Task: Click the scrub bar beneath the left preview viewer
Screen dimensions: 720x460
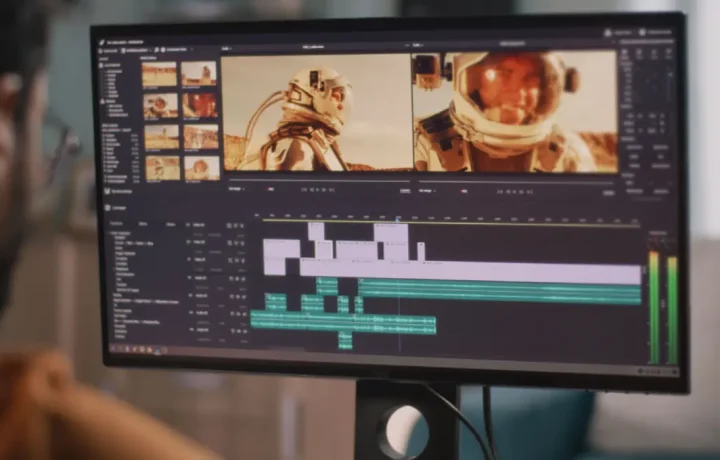Action: [x=319, y=180]
